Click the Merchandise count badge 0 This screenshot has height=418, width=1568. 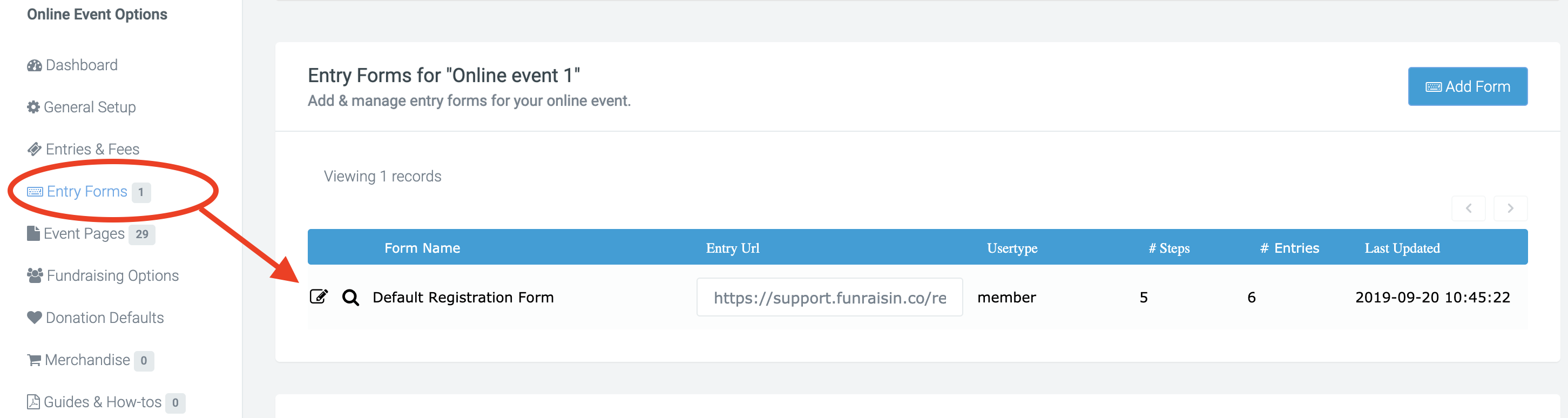point(144,361)
